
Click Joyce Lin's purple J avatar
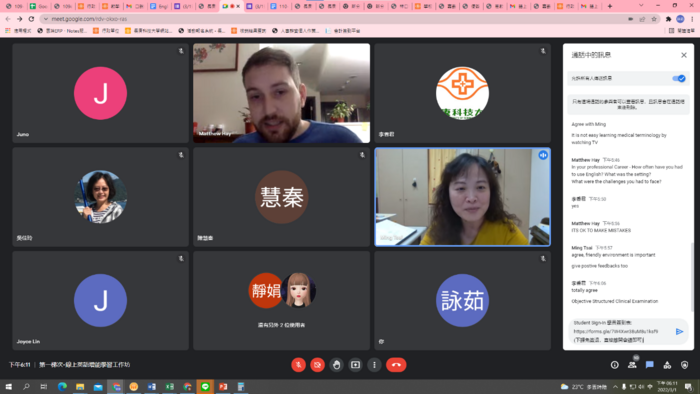[100, 300]
